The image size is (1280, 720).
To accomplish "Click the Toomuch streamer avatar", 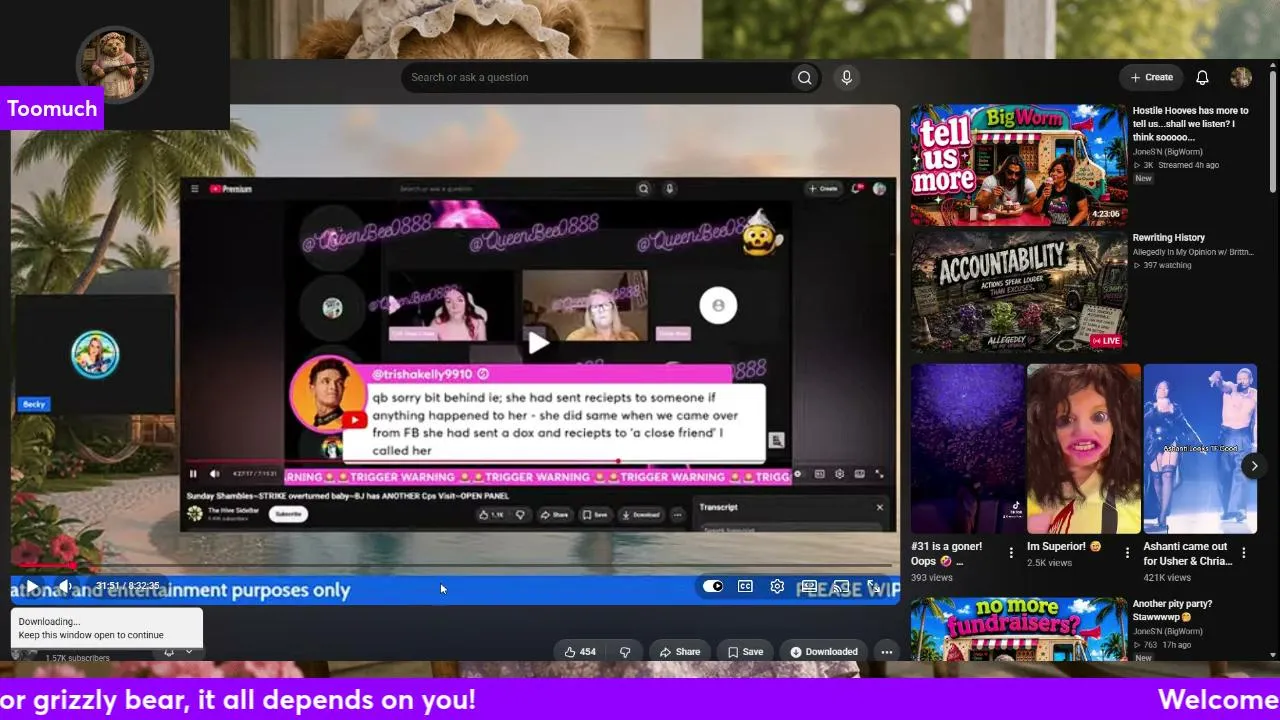I will coord(115,65).
